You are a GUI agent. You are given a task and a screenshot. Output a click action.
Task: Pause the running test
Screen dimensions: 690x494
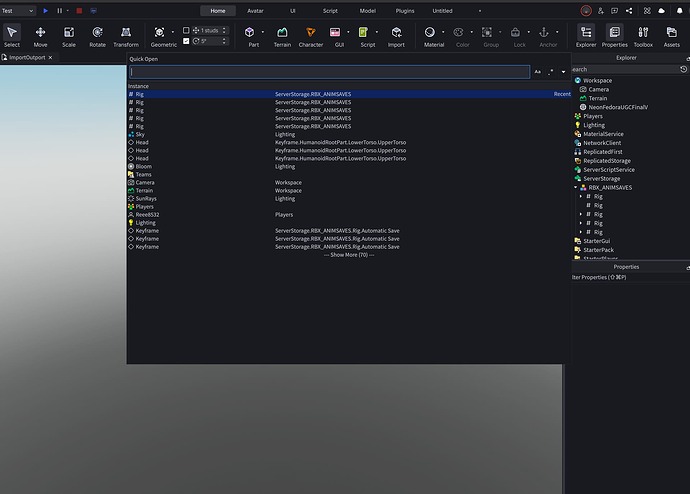59,11
